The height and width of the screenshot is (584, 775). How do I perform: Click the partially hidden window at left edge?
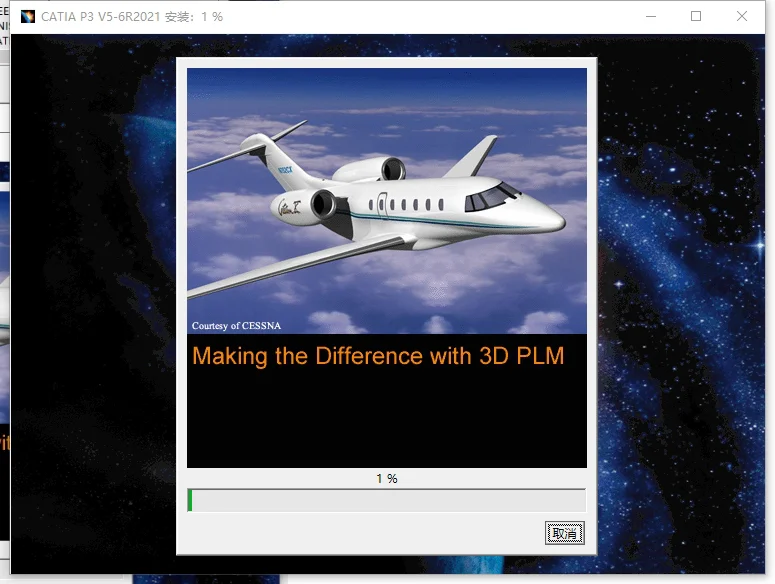point(4,300)
